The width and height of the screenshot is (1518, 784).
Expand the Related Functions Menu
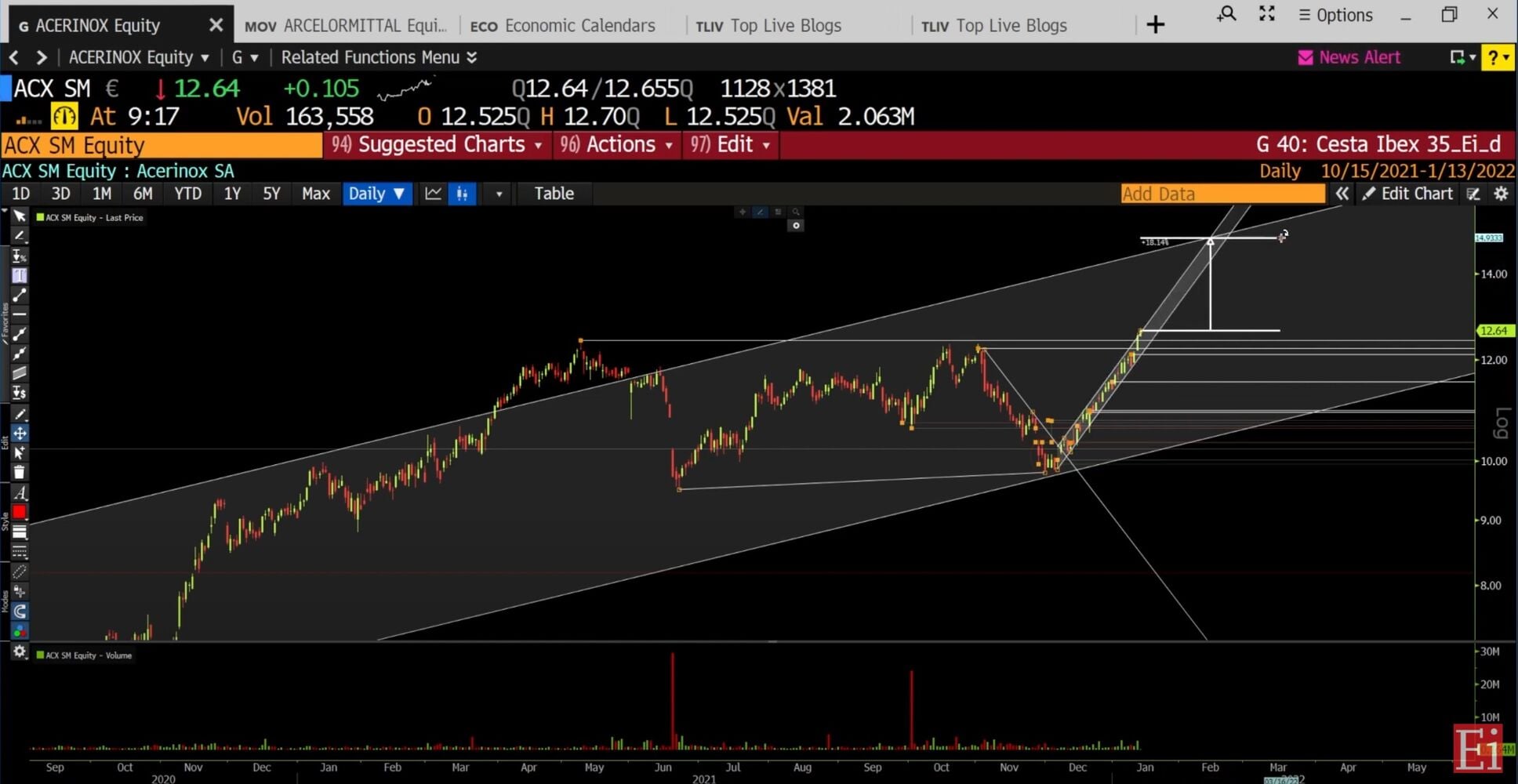coord(379,57)
